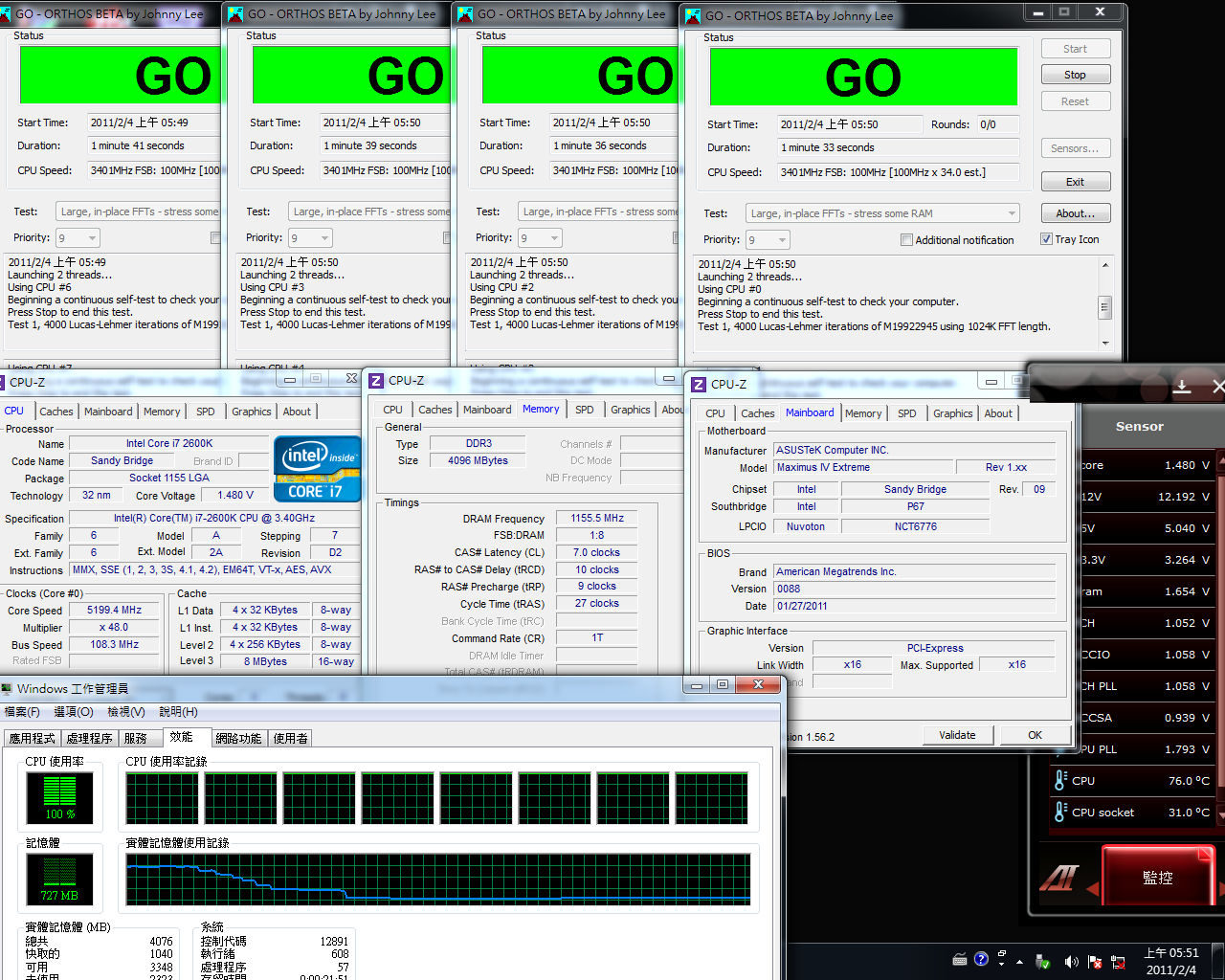Viewport: 1225px width, 980px height.
Task: Open the 處理程序 tab in Task Manager
Action: click(89, 738)
